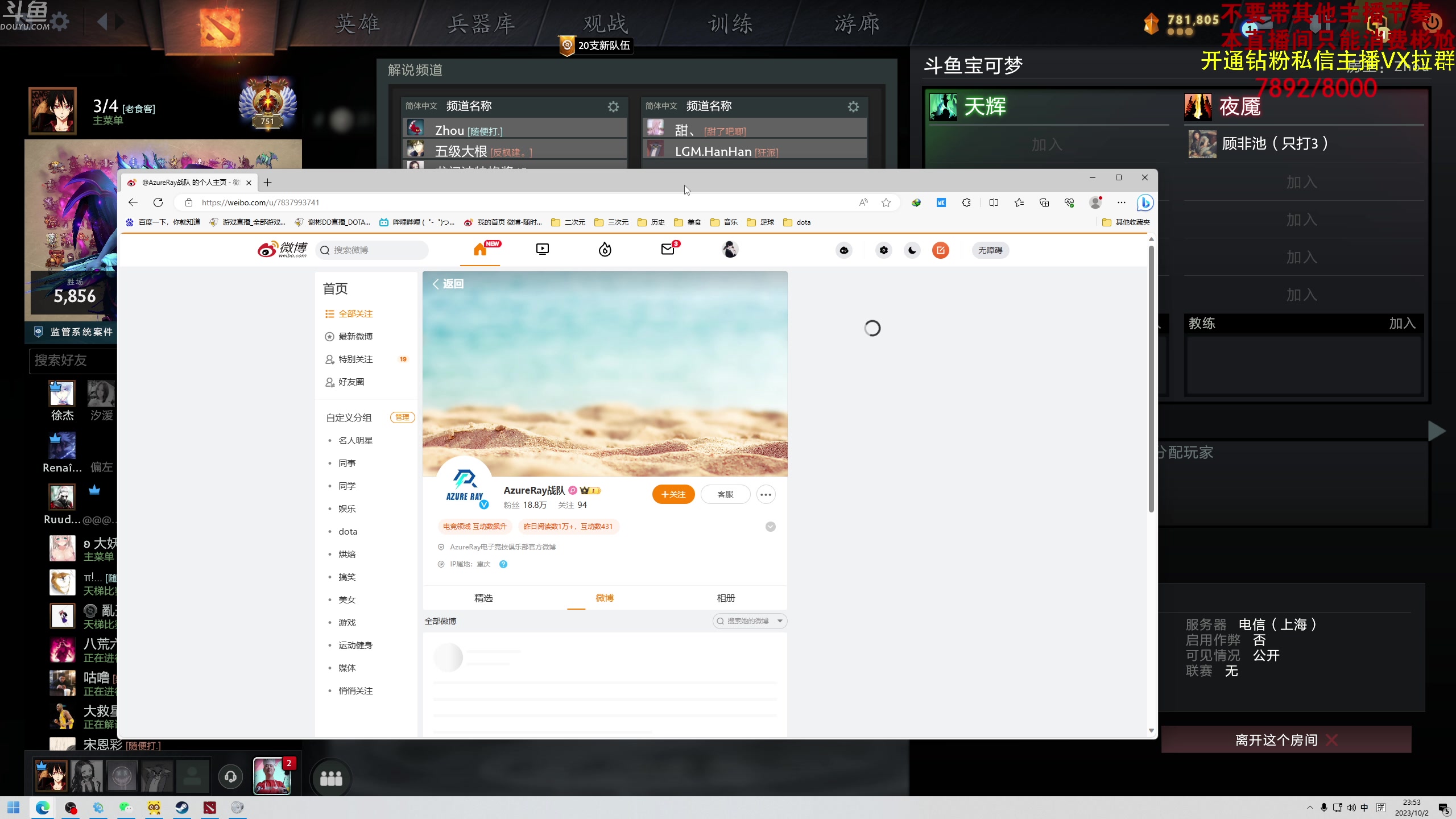Viewport: 1456px width, 819px height.
Task: Join the 教练 coach slot
Action: point(1402,323)
